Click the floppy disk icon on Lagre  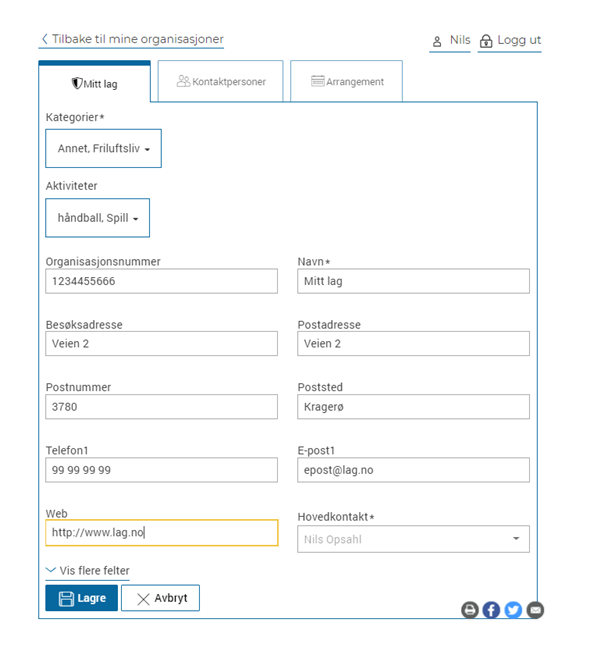point(66,599)
